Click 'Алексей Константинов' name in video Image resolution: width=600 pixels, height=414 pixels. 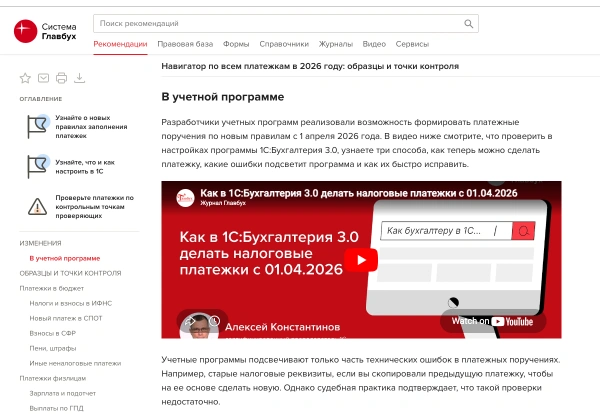pyautogui.click(x=282, y=327)
